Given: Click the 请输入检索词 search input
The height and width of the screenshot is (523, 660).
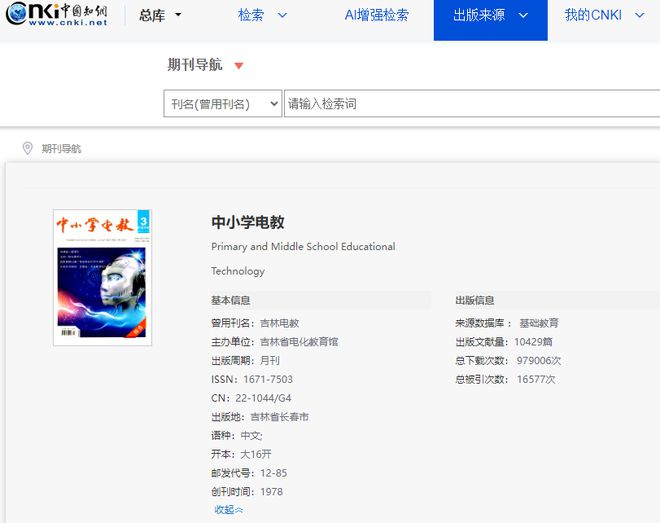Looking at the screenshot, I should click(472, 104).
